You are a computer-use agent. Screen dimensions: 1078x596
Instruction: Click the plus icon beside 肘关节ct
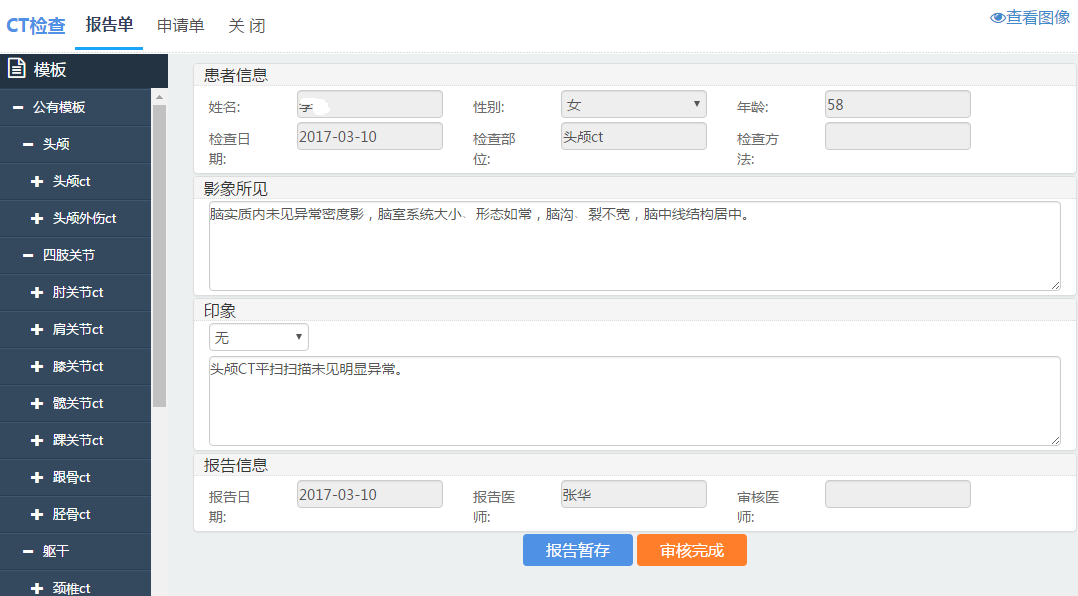tap(37, 293)
